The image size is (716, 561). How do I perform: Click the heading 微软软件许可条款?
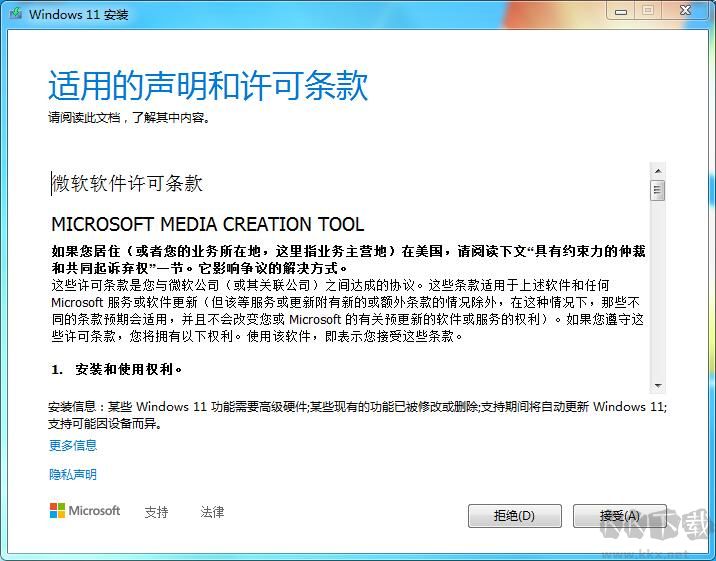(127, 183)
